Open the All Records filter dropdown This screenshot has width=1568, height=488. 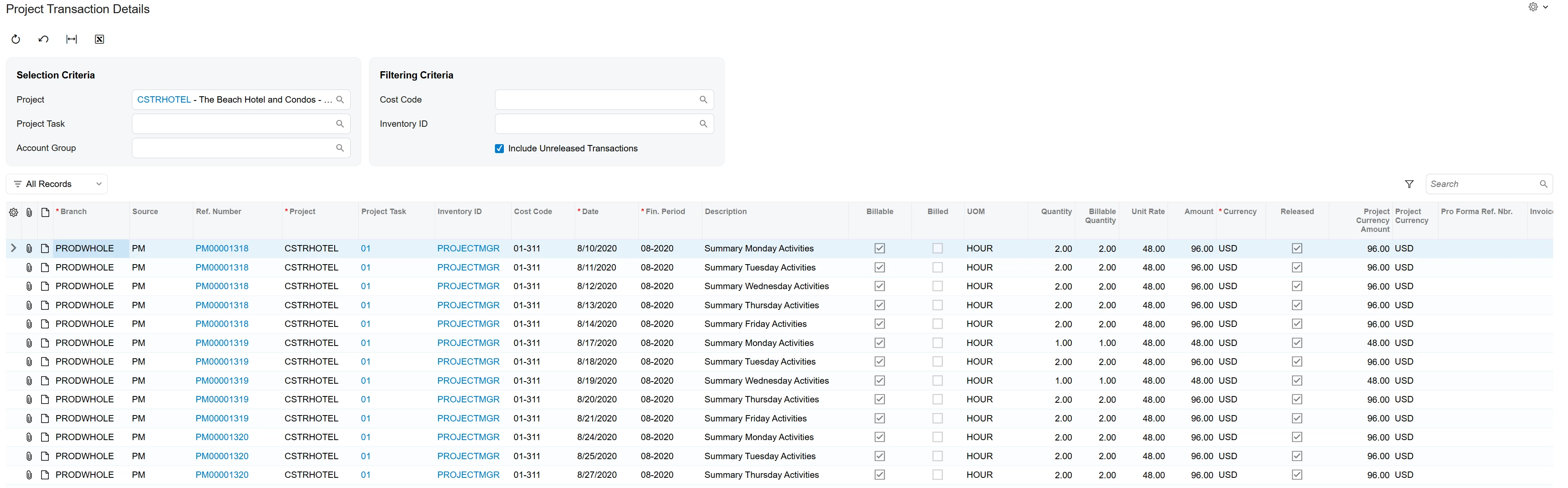point(57,184)
